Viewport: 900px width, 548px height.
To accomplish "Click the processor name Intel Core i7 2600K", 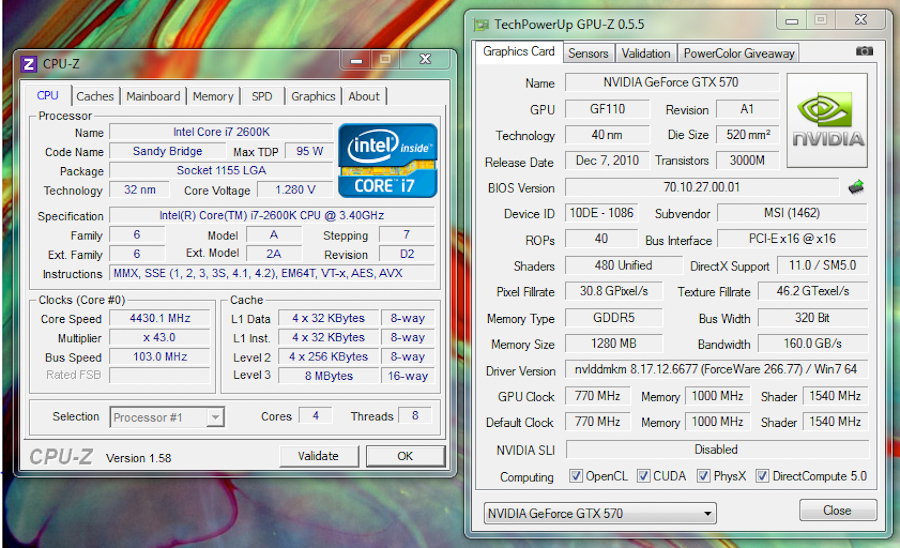I will (x=222, y=132).
